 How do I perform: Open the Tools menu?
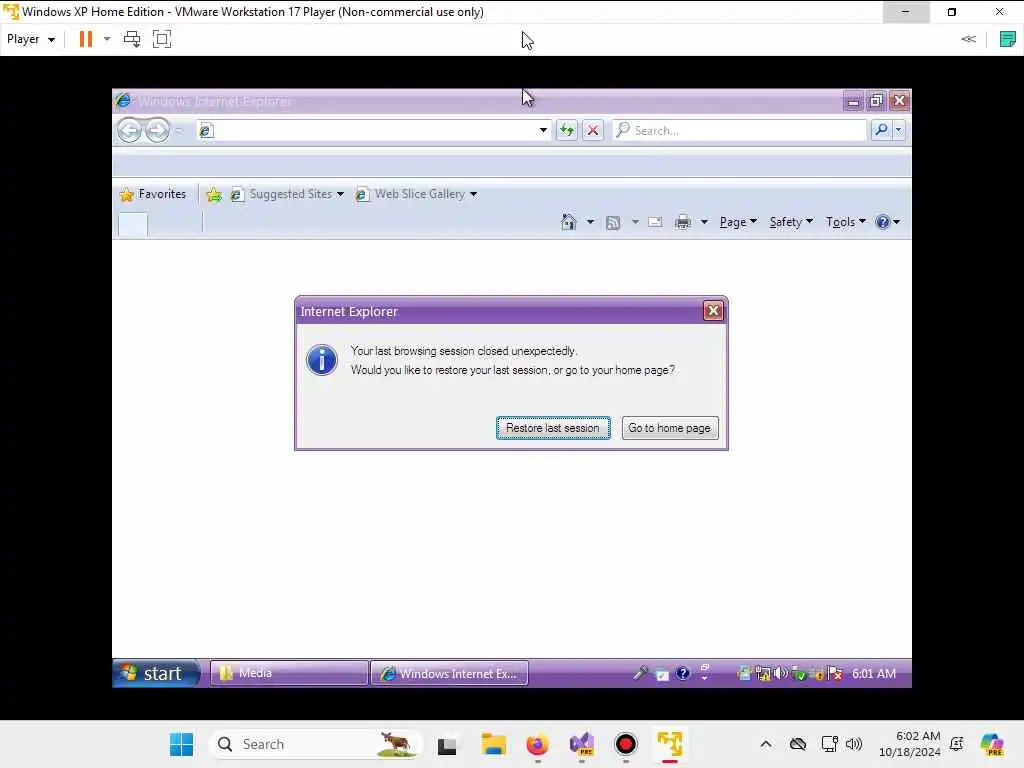[846, 222]
